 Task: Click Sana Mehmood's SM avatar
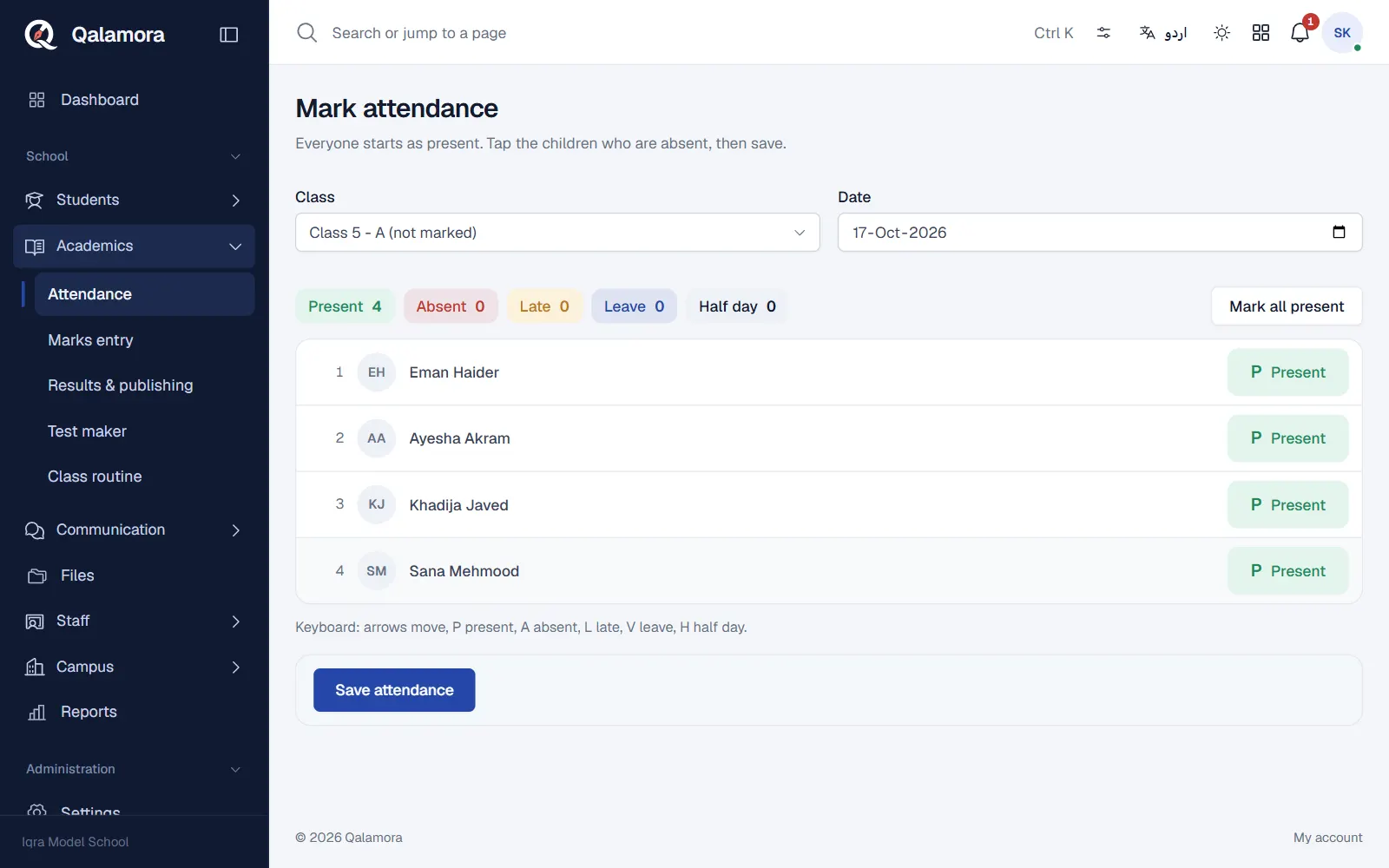pyautogui.click(x=377, y=571)
